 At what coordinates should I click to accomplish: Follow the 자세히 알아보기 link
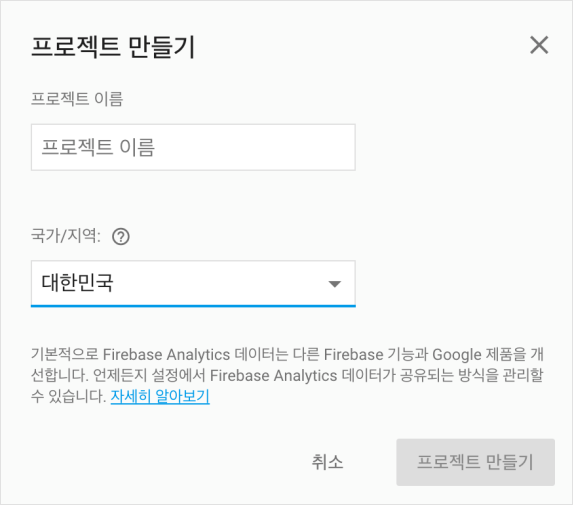[160, 396]
